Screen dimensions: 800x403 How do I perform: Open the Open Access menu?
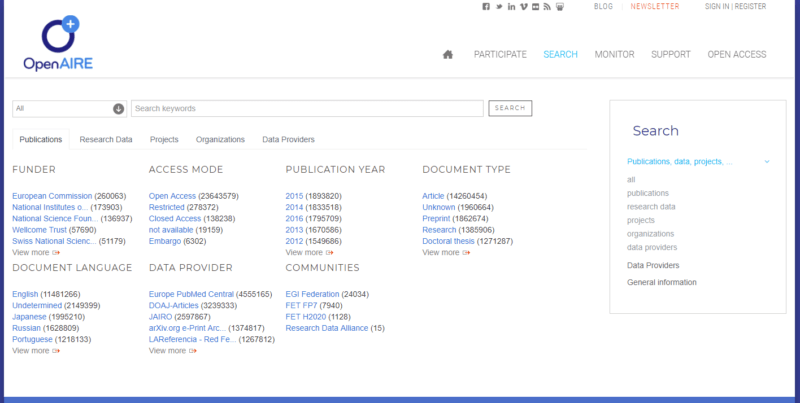coord(737,54)
